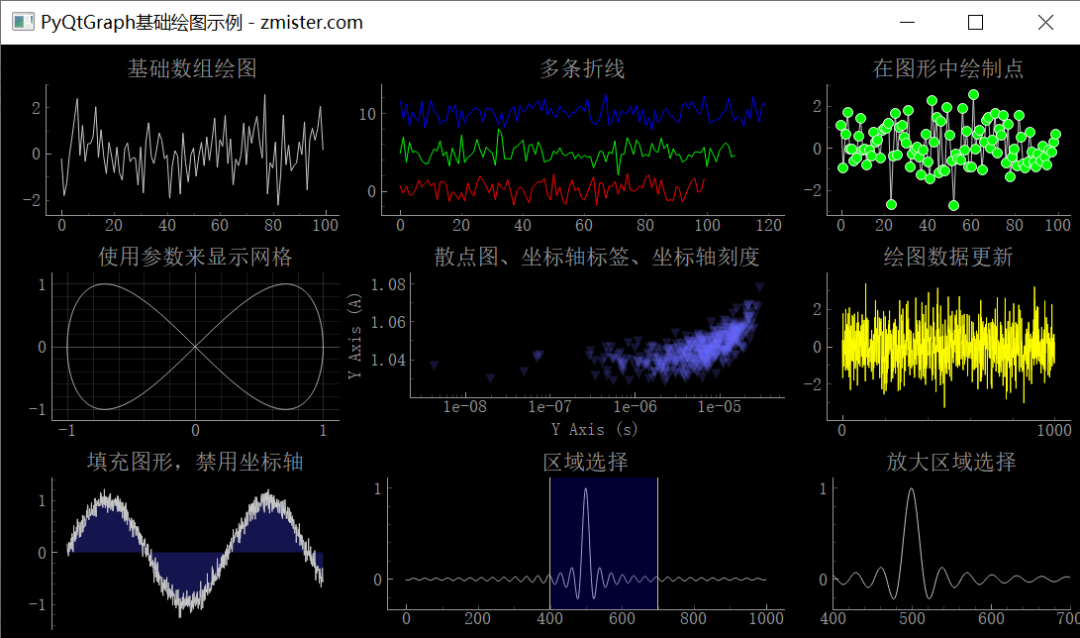The width and height of the screenshot is (1080, 638).
Task: Select the plot title 在图形中绘制点
Action: point(948,68)
